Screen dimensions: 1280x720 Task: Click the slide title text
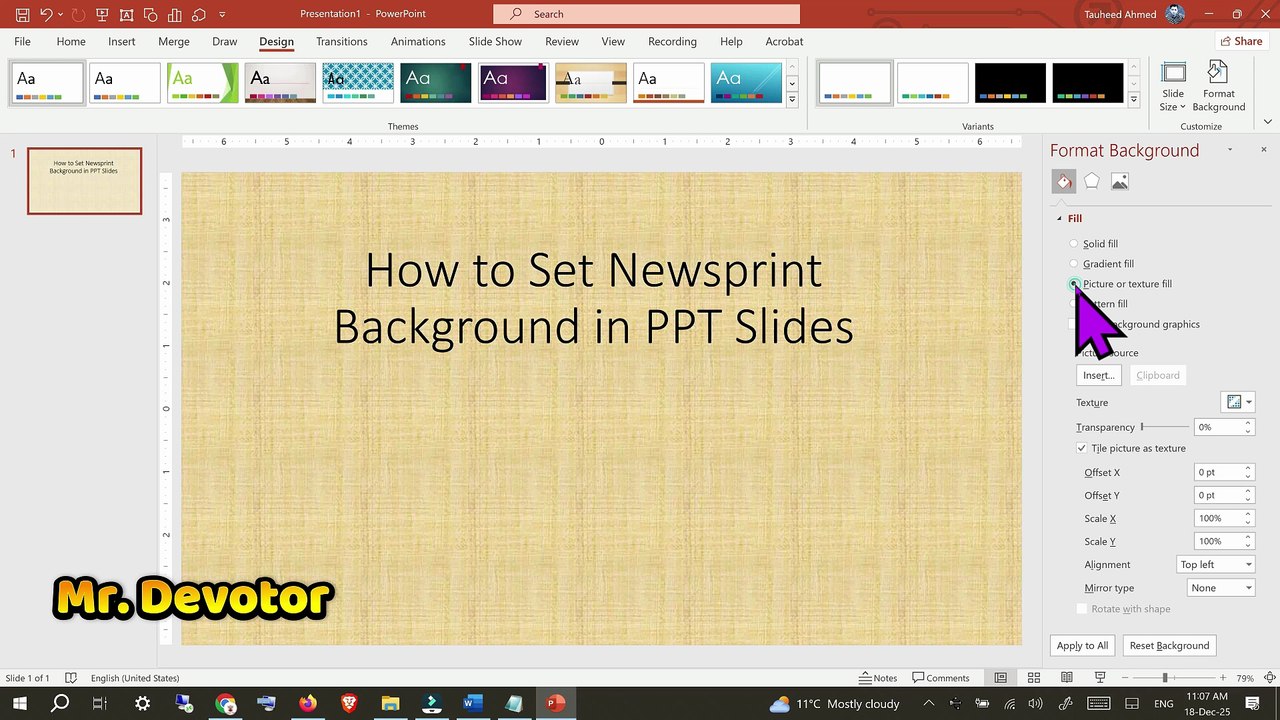[x=593, y=298]
